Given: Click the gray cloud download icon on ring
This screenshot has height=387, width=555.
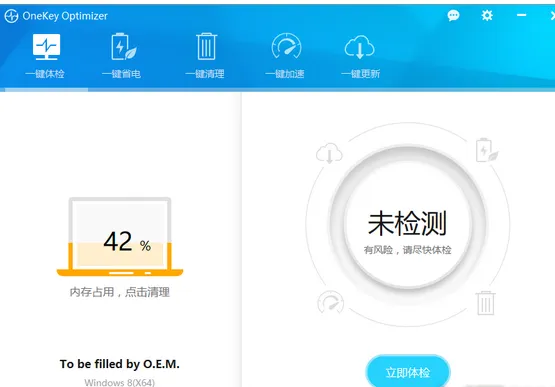Looking at the screenshot, I should point(329,153).
